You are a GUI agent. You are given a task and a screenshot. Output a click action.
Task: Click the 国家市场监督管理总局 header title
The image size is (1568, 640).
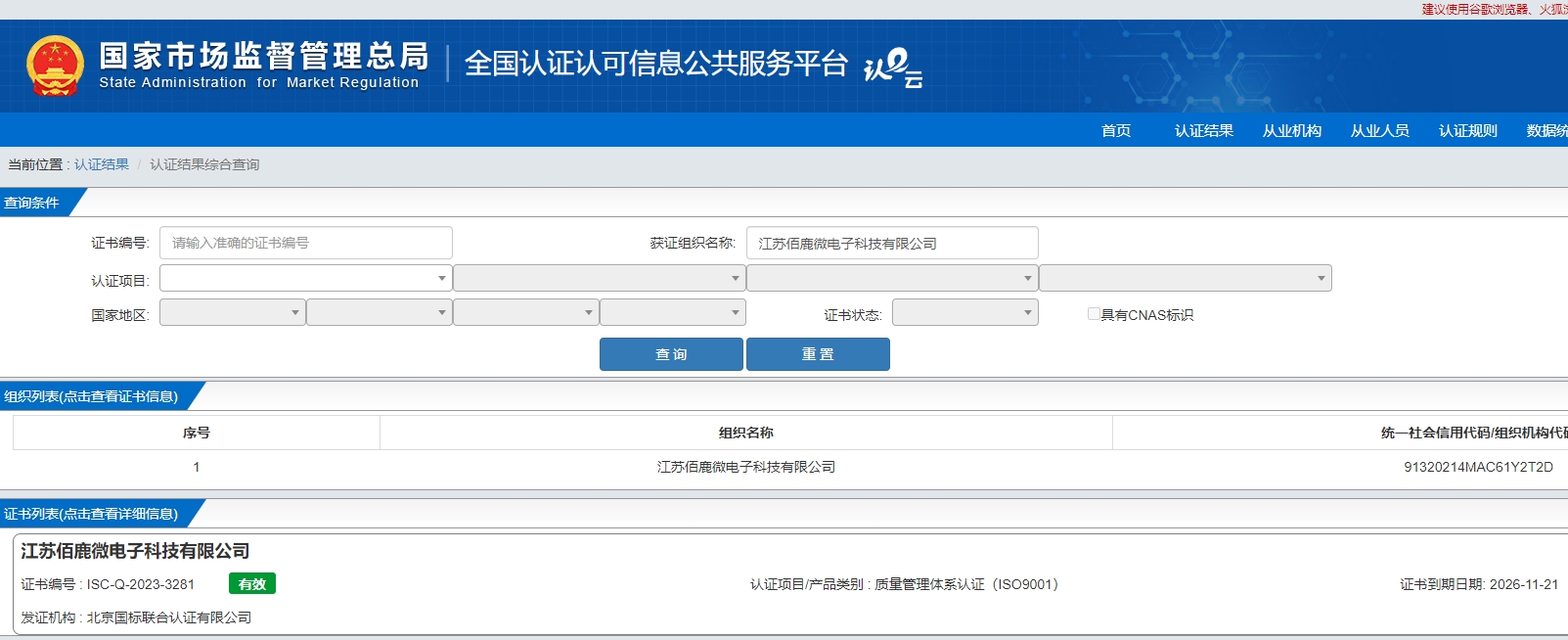pos(264,56)
